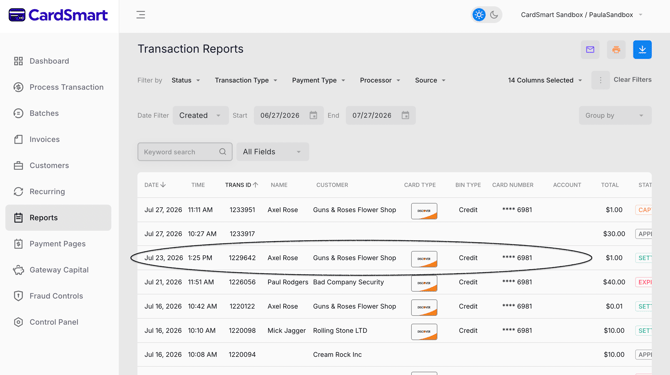Click the Keyword search input field

pos(185,152)
